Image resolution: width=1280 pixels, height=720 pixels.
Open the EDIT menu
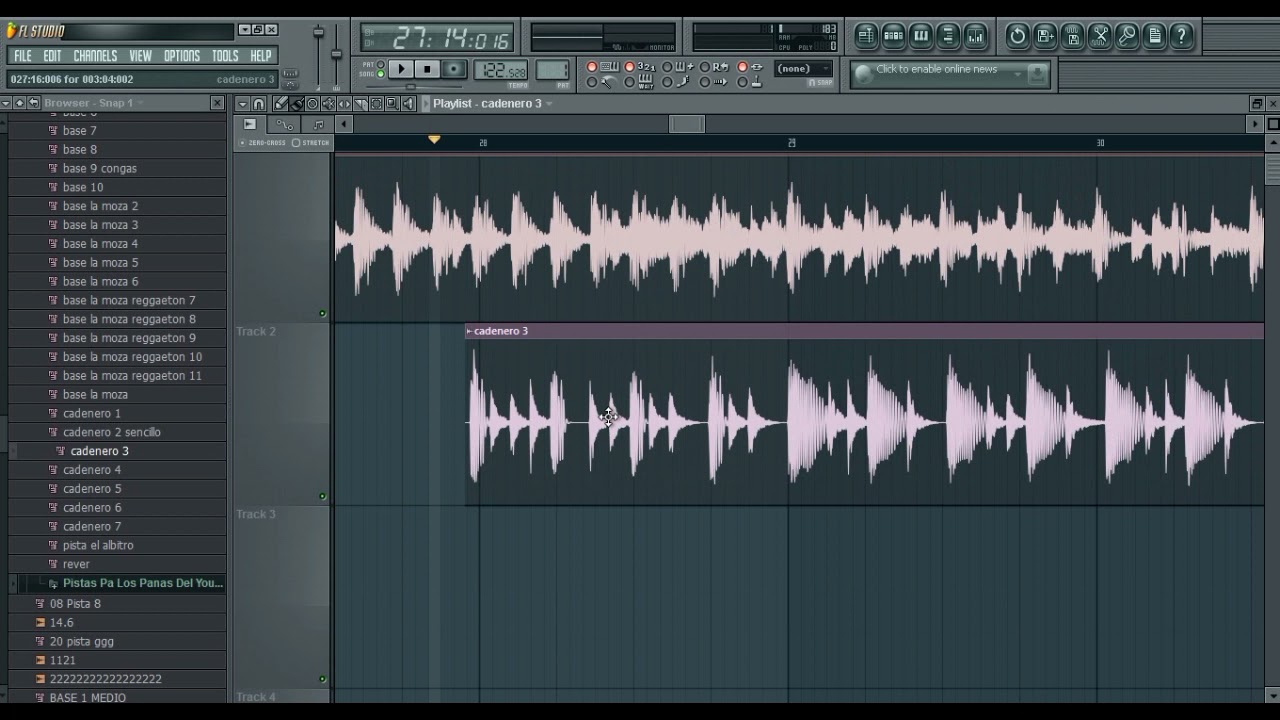point(52,56)
